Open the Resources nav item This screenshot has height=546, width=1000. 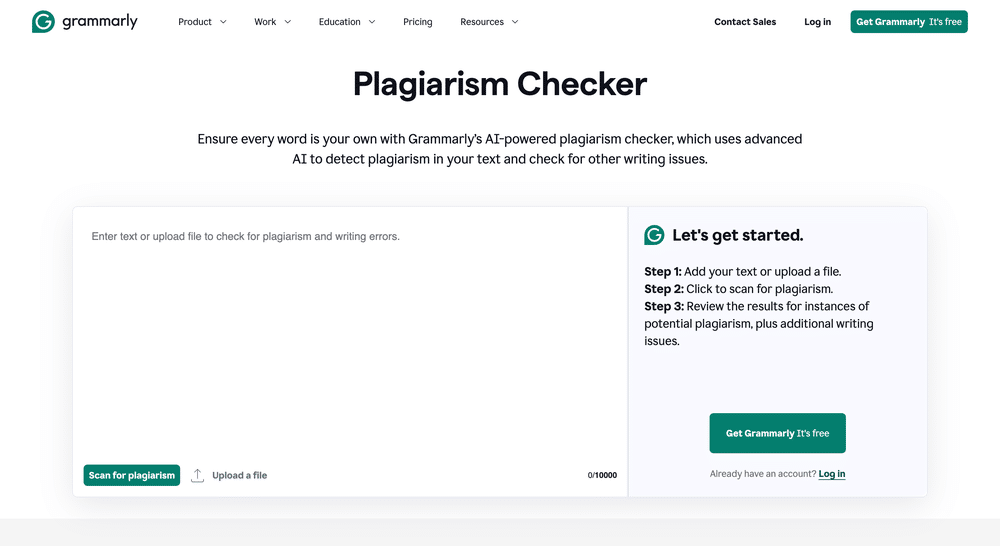(482, 22)
